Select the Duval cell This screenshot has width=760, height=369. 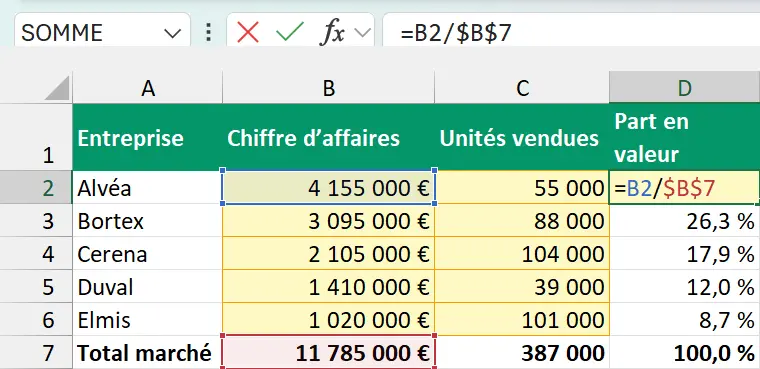click(147, 287)
